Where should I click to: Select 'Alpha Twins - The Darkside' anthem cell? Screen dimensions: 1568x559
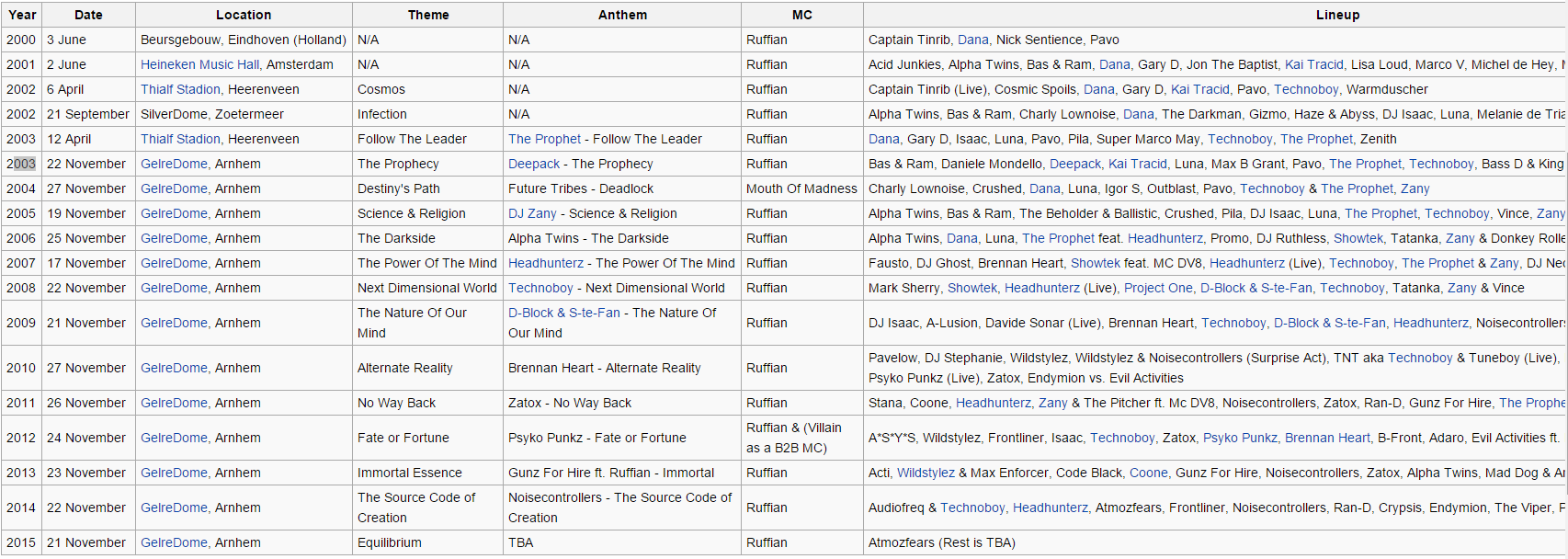(622, 238)
